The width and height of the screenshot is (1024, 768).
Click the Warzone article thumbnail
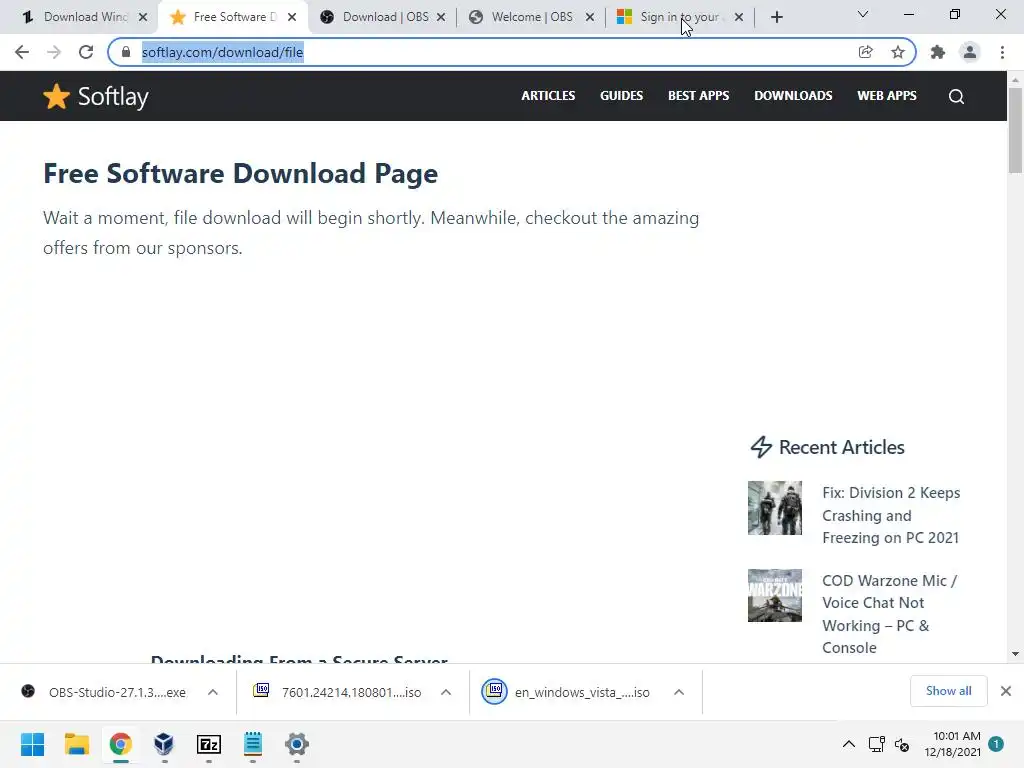(775, 596)
